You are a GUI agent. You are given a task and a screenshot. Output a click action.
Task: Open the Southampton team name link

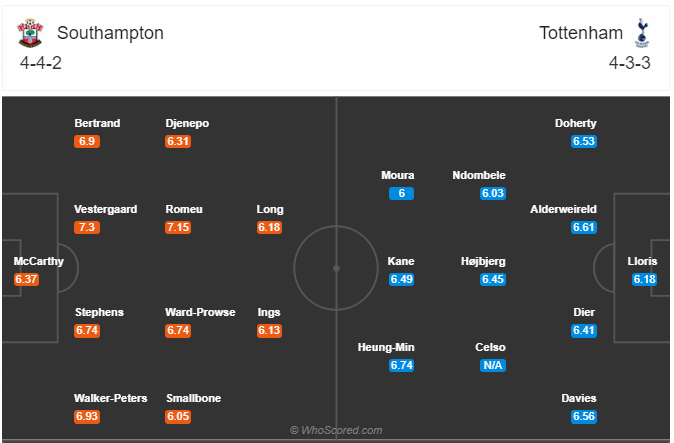pos(110,33)
